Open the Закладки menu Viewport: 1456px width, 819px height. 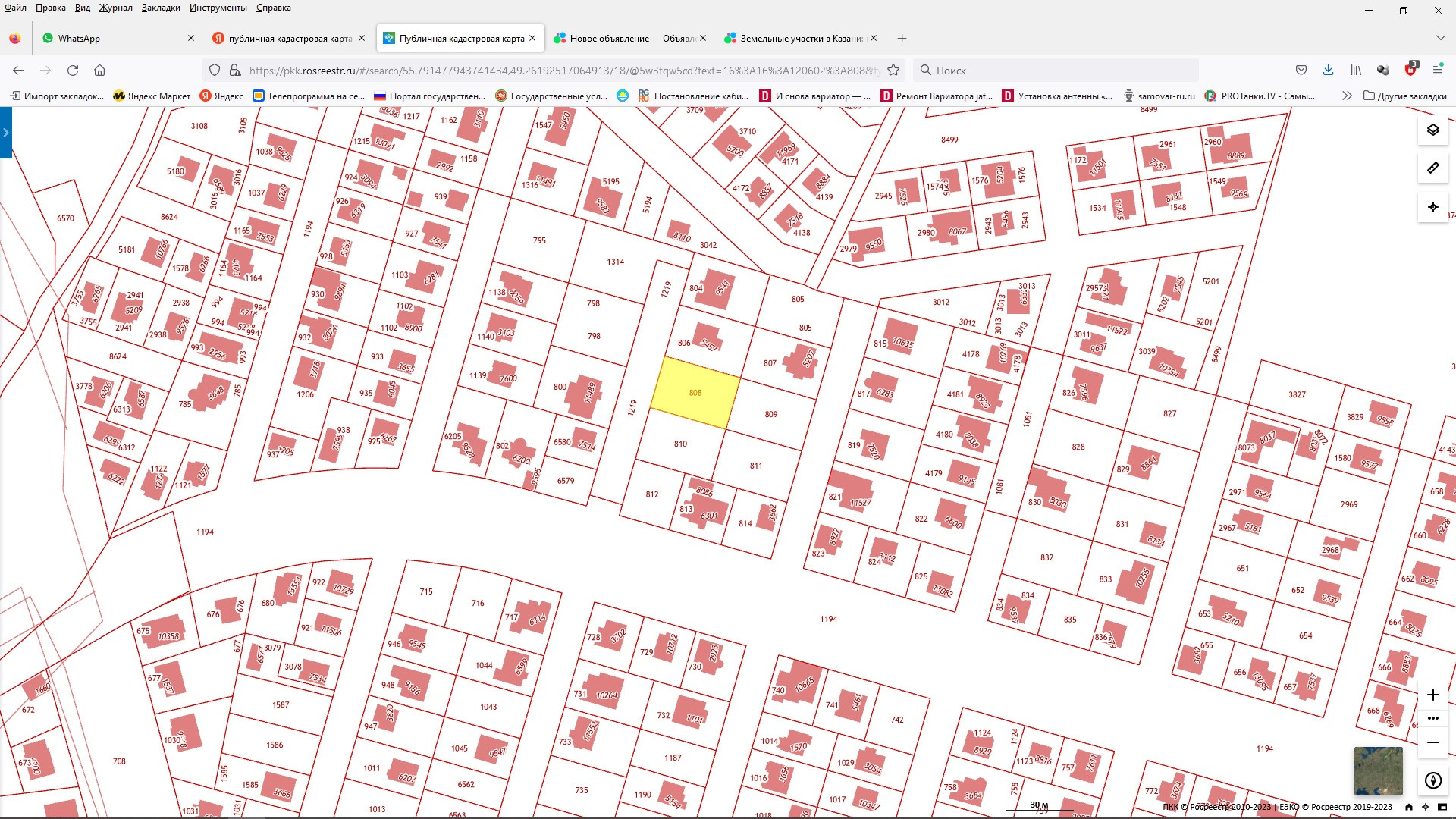click(x=161, y=8)
